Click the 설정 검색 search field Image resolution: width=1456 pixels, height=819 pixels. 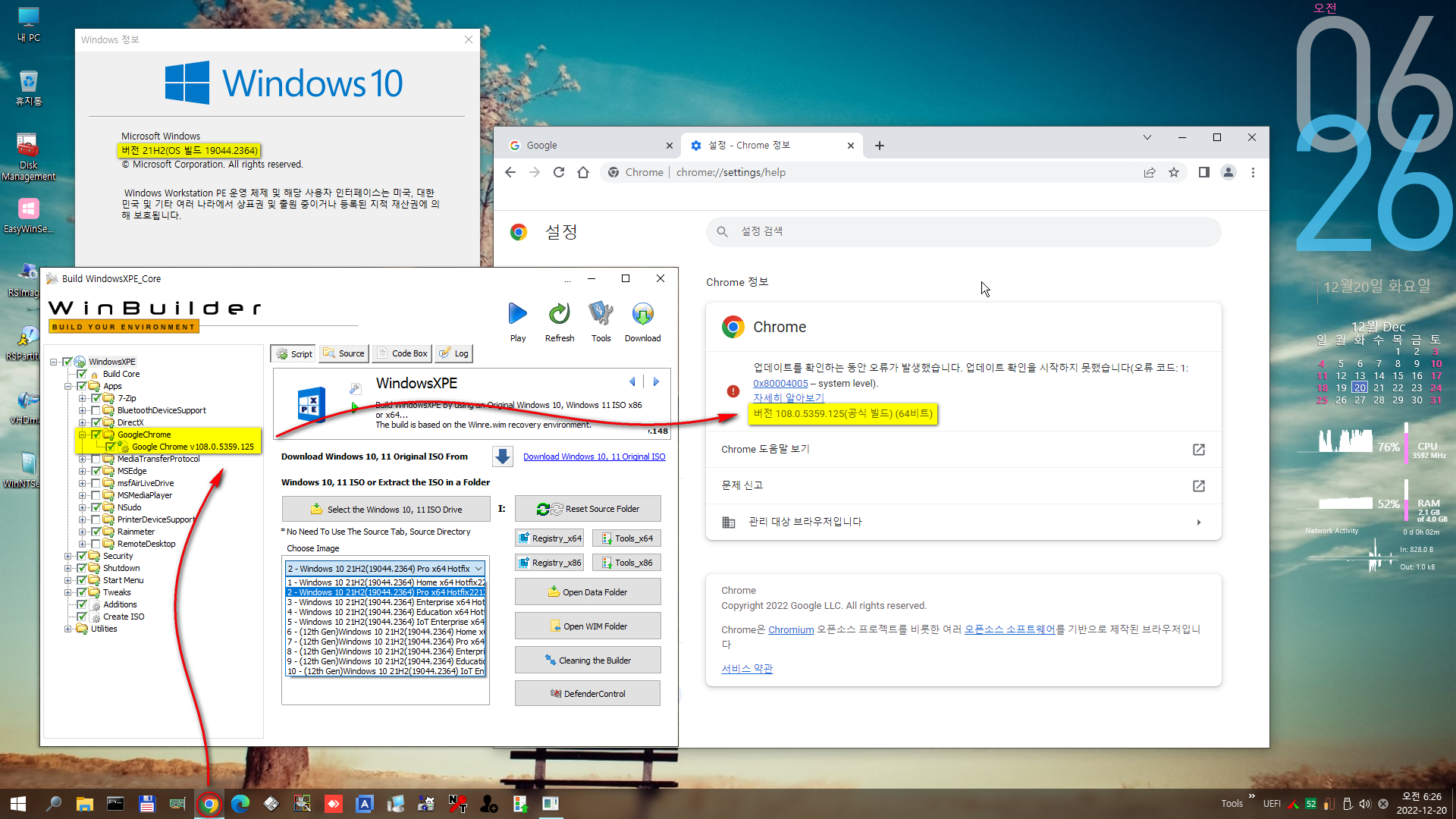(x=963, y=231)
